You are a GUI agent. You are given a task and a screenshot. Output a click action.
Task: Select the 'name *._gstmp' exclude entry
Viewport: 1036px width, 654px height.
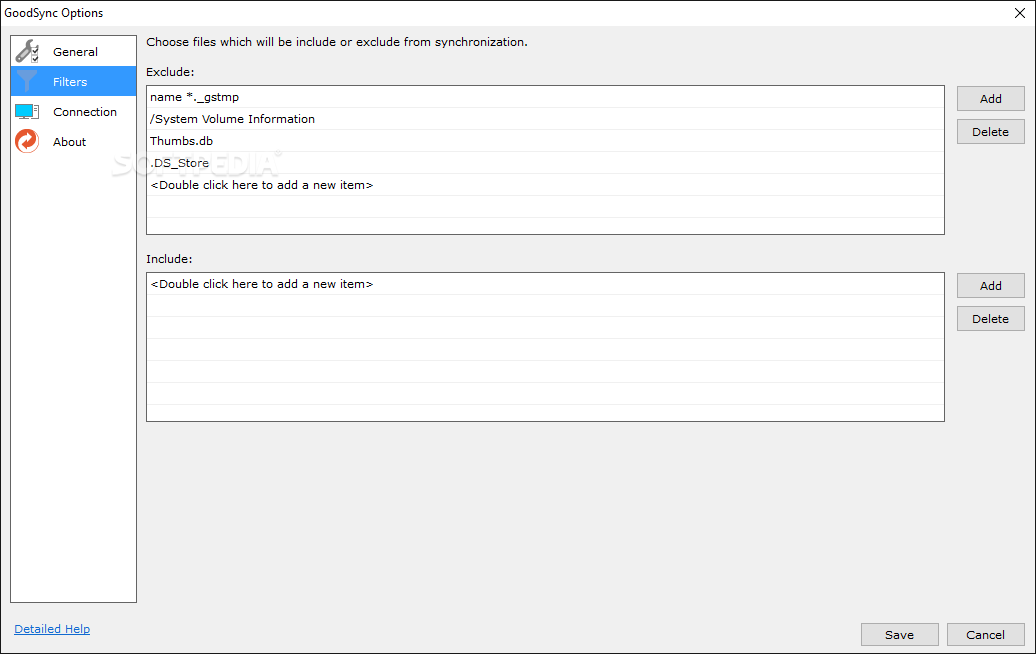pos(545,97)
